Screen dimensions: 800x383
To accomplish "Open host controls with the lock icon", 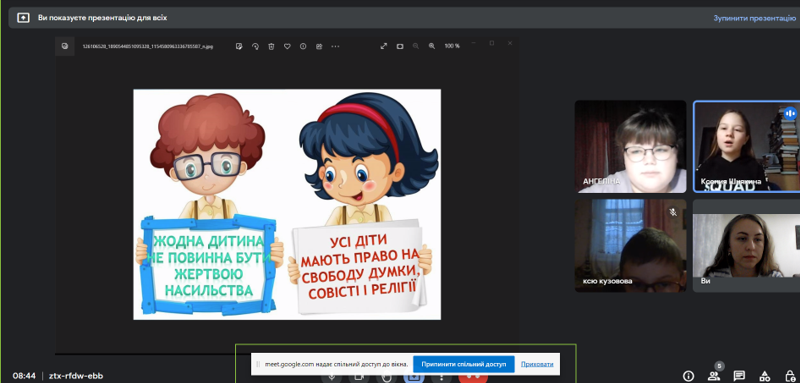I will pos(790,376).
